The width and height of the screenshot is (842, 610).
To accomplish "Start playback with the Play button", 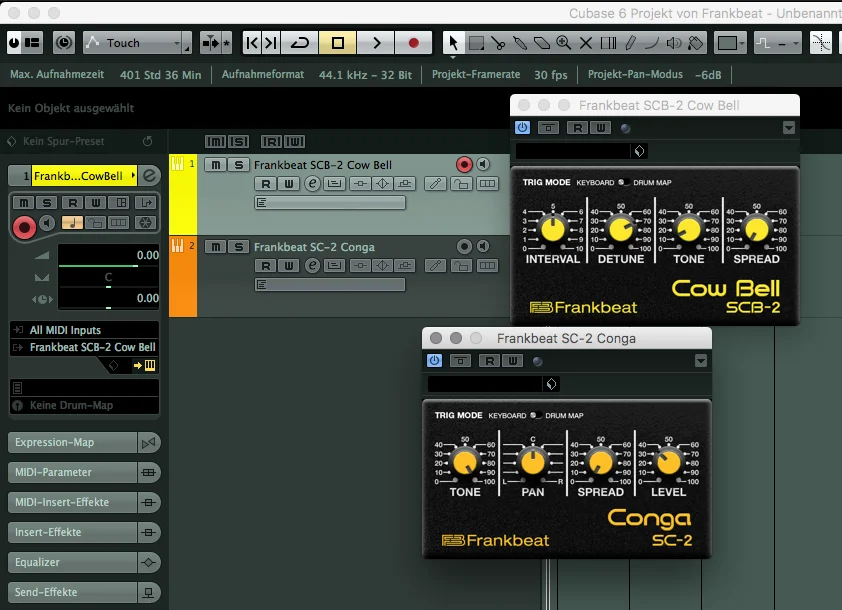I will [376, 42].
